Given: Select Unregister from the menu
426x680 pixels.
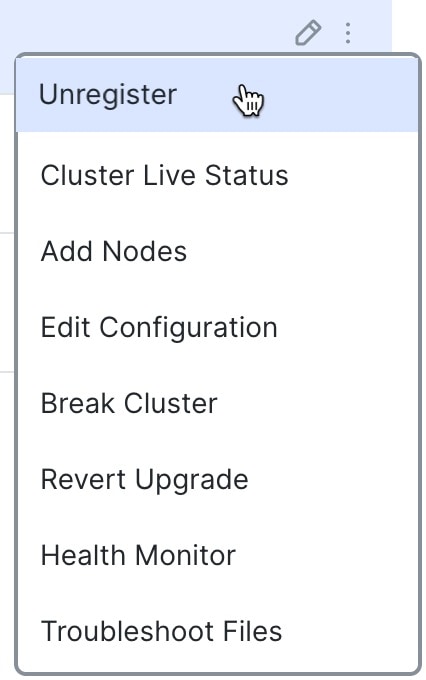Looking at the screenshot, I should (x=217, y=95).
